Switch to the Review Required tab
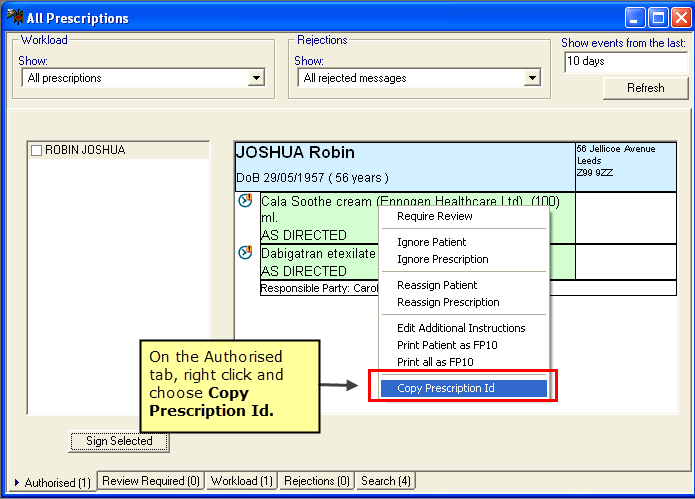Screen dimensions: 695x499 point(151,481)
